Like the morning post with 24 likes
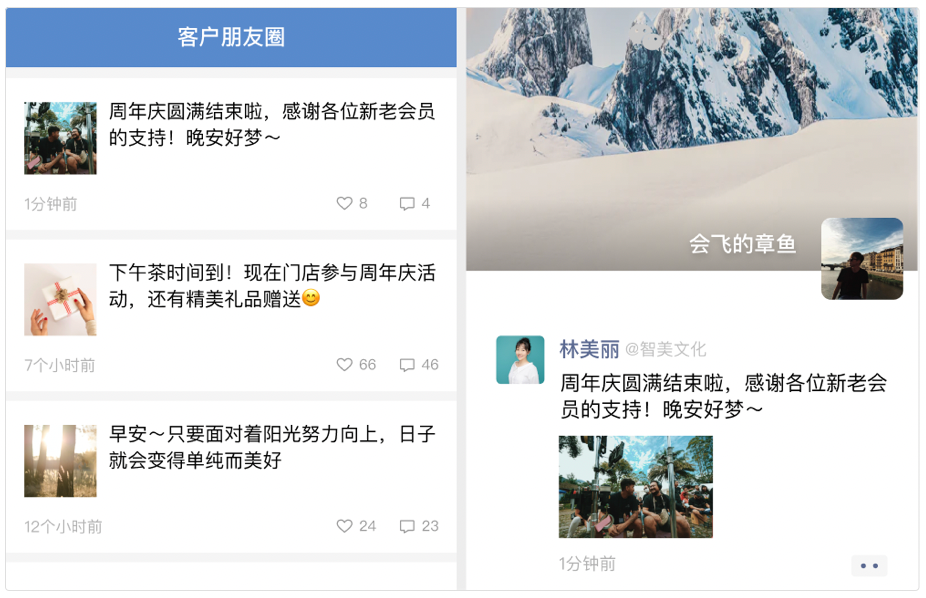 [344, 526]
